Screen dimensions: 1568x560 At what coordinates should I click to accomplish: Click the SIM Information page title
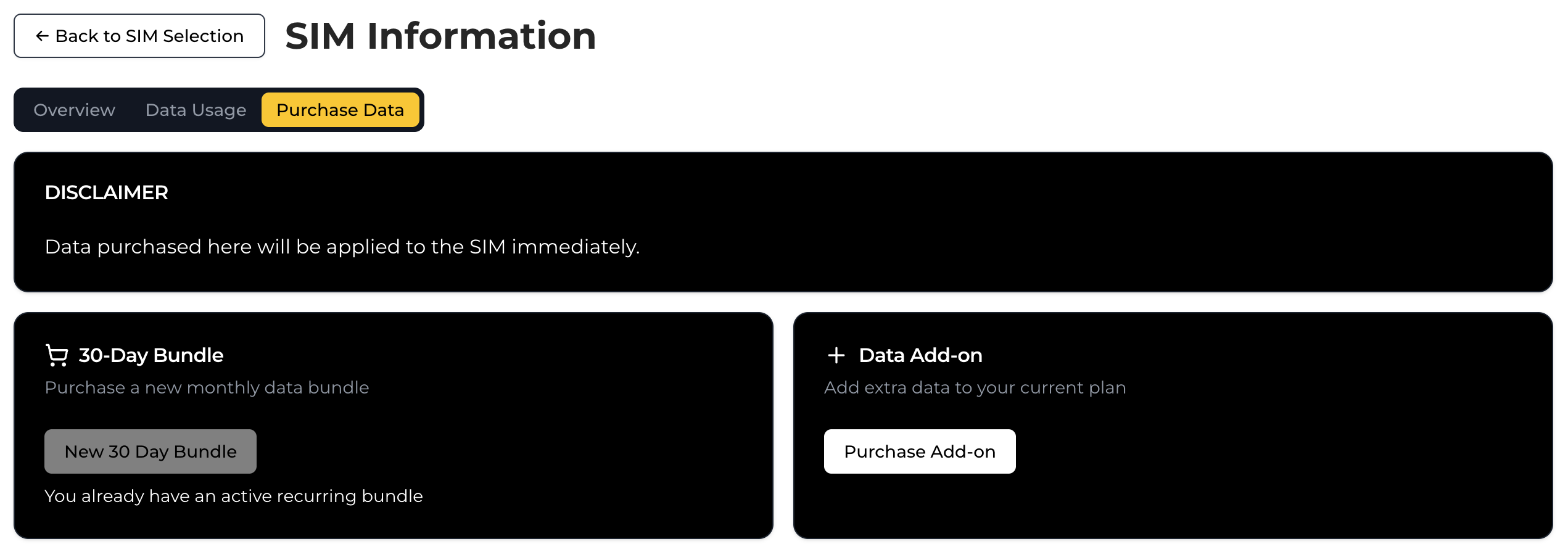tap(439, 36)
